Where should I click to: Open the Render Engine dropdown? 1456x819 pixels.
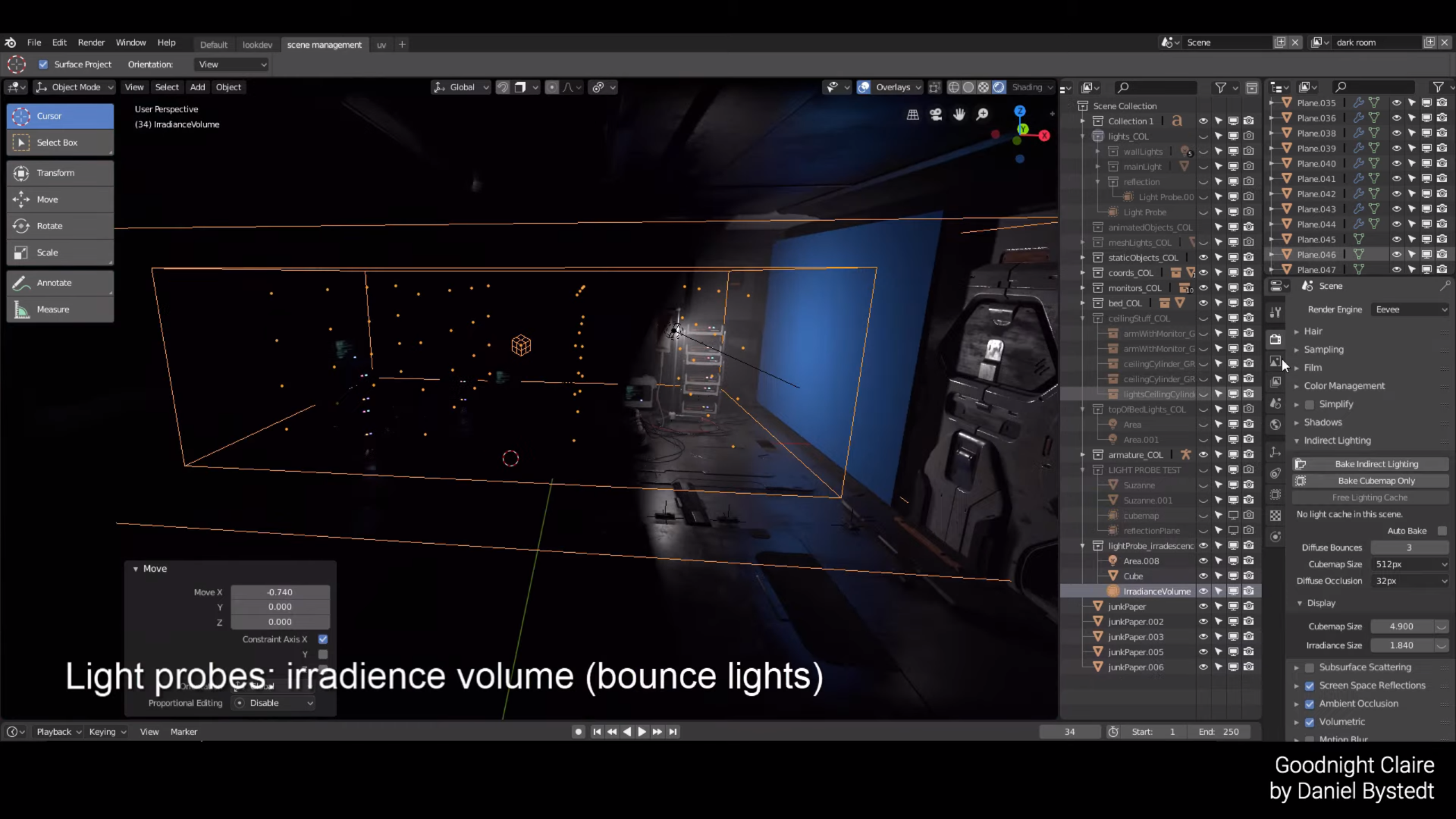tap(1410, 309)
